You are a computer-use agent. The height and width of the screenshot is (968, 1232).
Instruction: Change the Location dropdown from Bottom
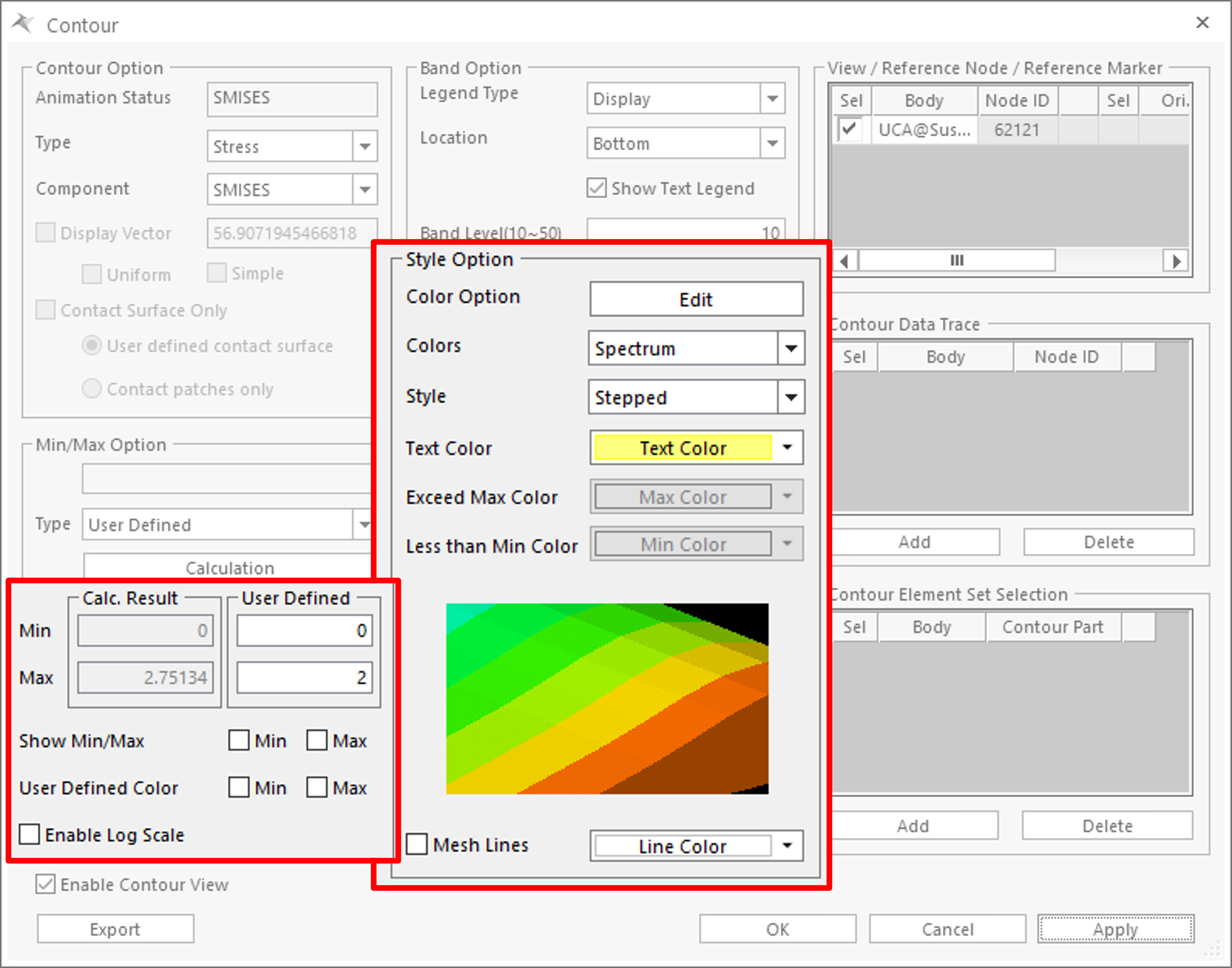click(772, 143)
